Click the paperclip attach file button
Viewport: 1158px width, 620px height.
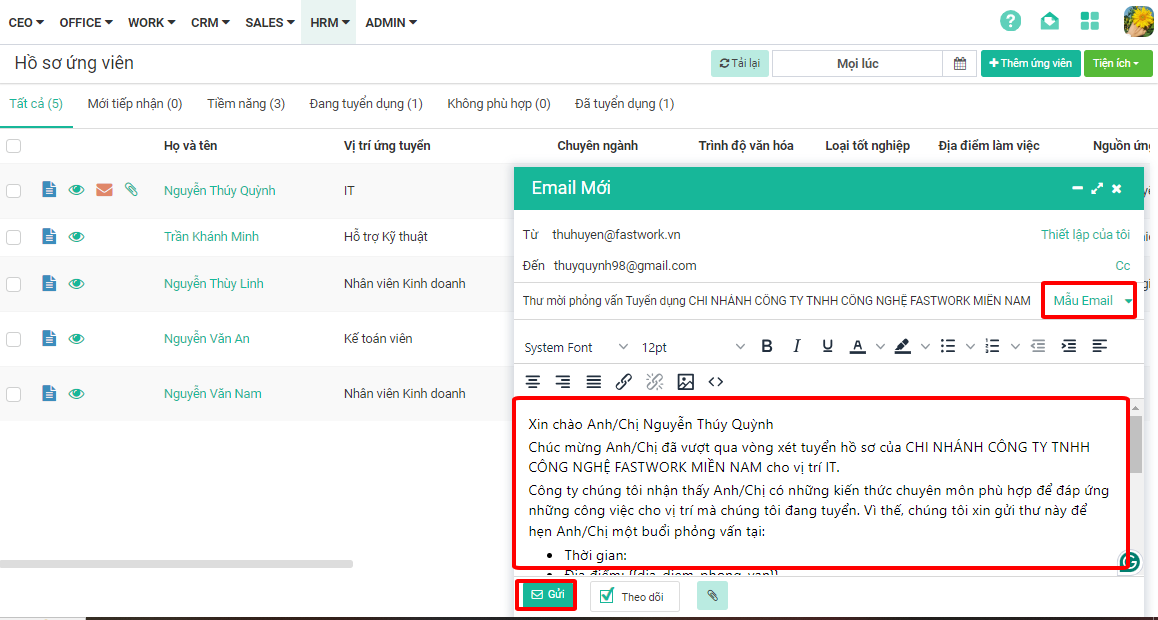coord(712,595)
